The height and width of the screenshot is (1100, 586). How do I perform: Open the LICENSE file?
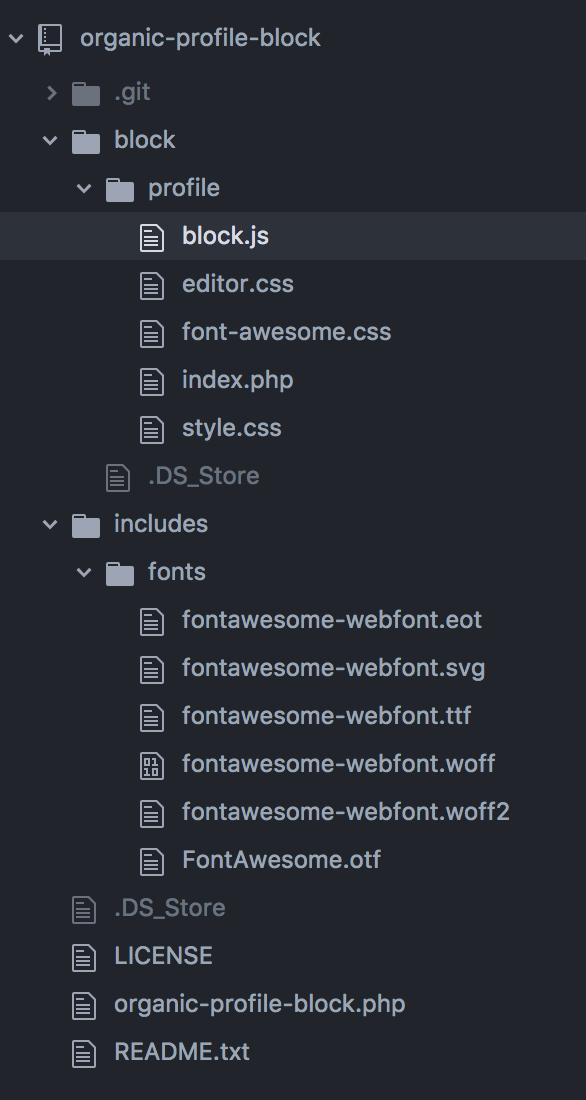click(x=164, y=955)
